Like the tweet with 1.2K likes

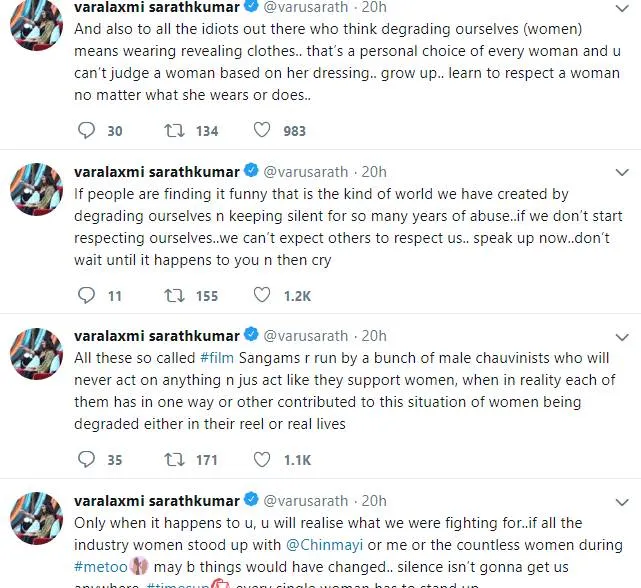point(262,295)
